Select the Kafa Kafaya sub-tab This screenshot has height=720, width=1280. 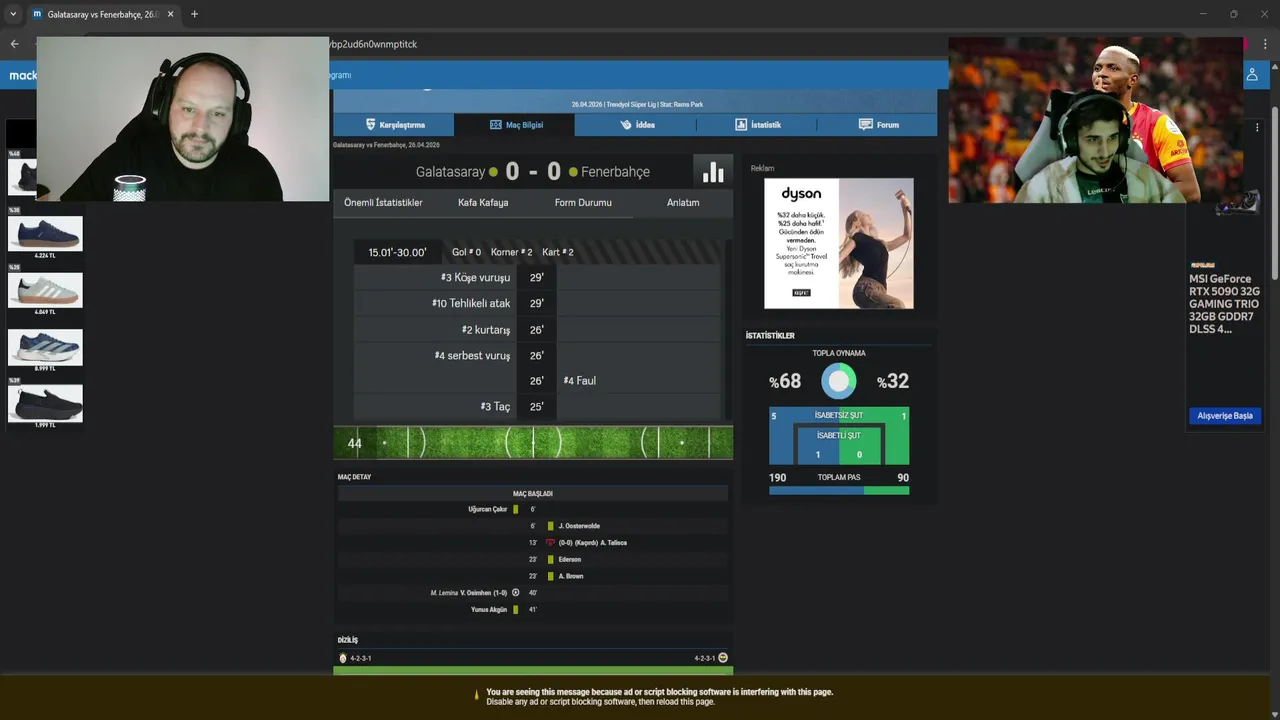pyautogui.click(x=483, y=202)
